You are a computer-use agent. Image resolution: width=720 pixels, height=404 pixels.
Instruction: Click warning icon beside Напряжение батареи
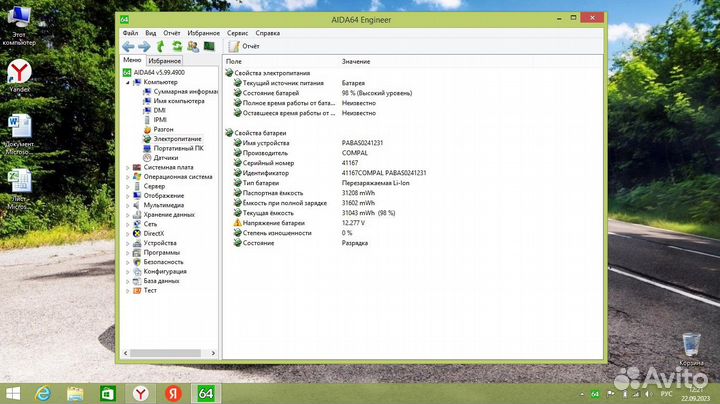pos(237,223)
